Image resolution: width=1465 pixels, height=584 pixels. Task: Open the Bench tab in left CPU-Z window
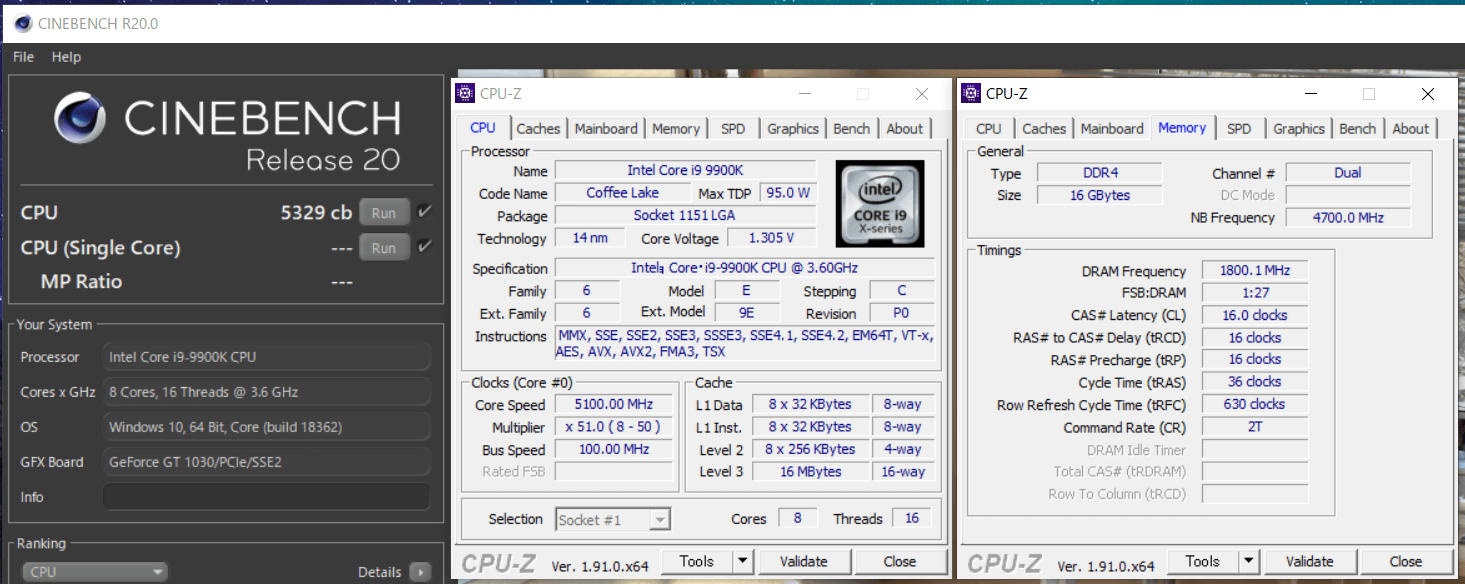852,129
